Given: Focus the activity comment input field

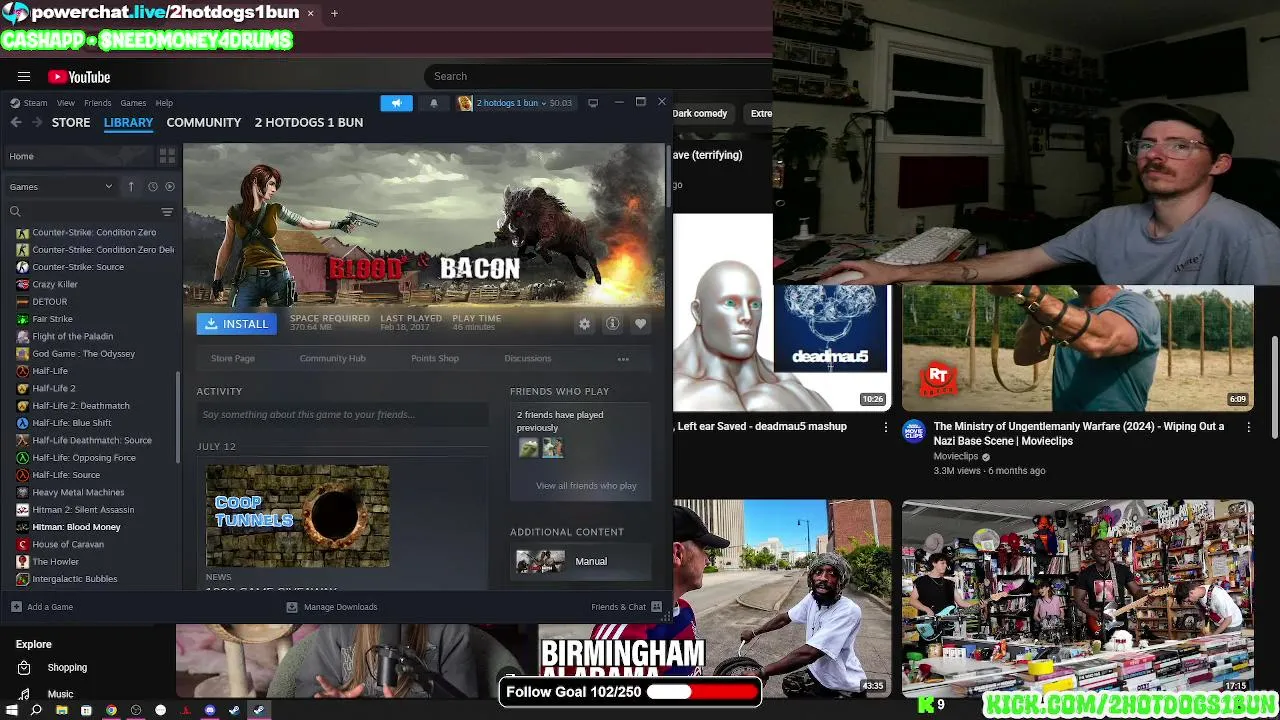Looking at the screenshot, I should coord(343,415).
